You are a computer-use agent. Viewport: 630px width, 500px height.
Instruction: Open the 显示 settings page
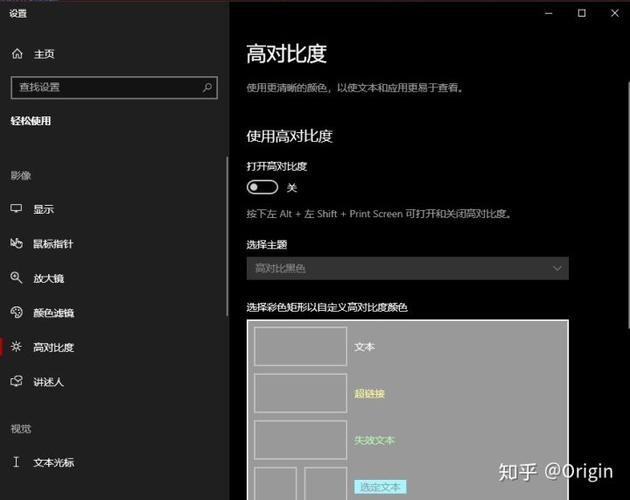43,209
